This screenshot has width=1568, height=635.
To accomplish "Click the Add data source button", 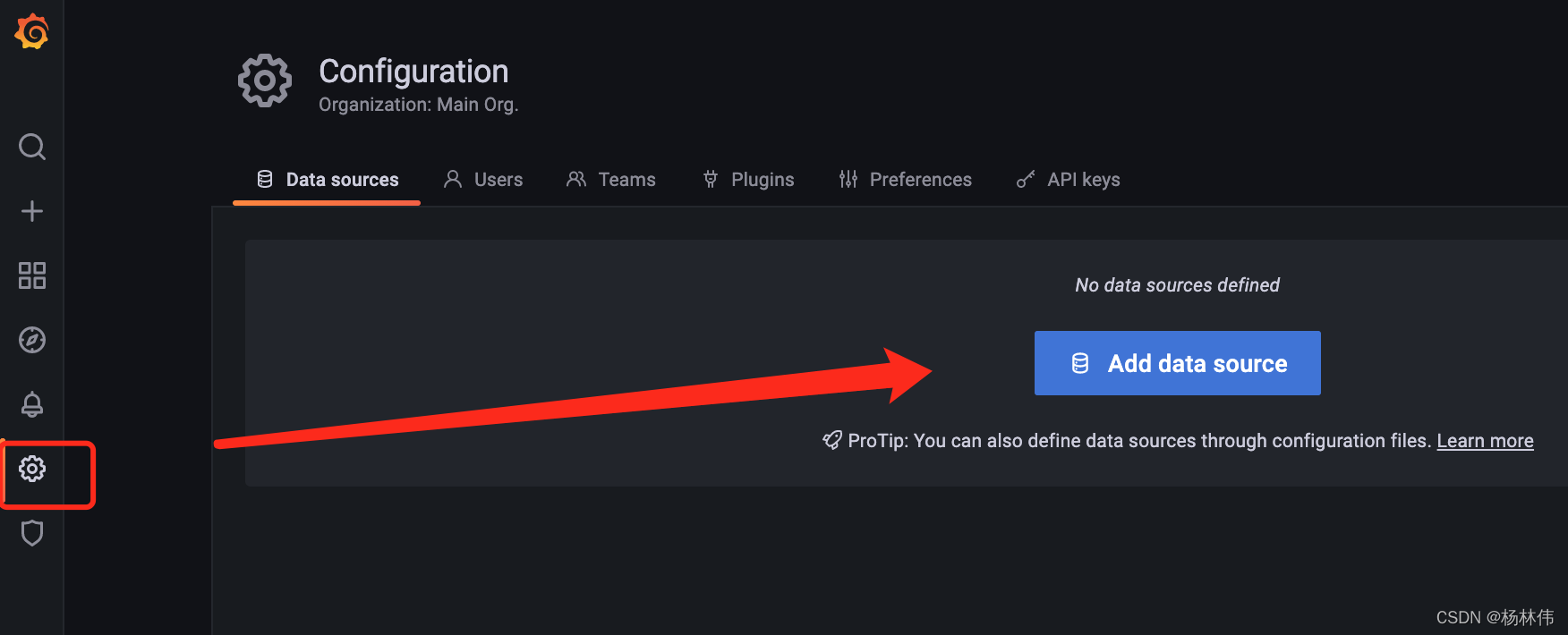I will (x=1178, y=363).
